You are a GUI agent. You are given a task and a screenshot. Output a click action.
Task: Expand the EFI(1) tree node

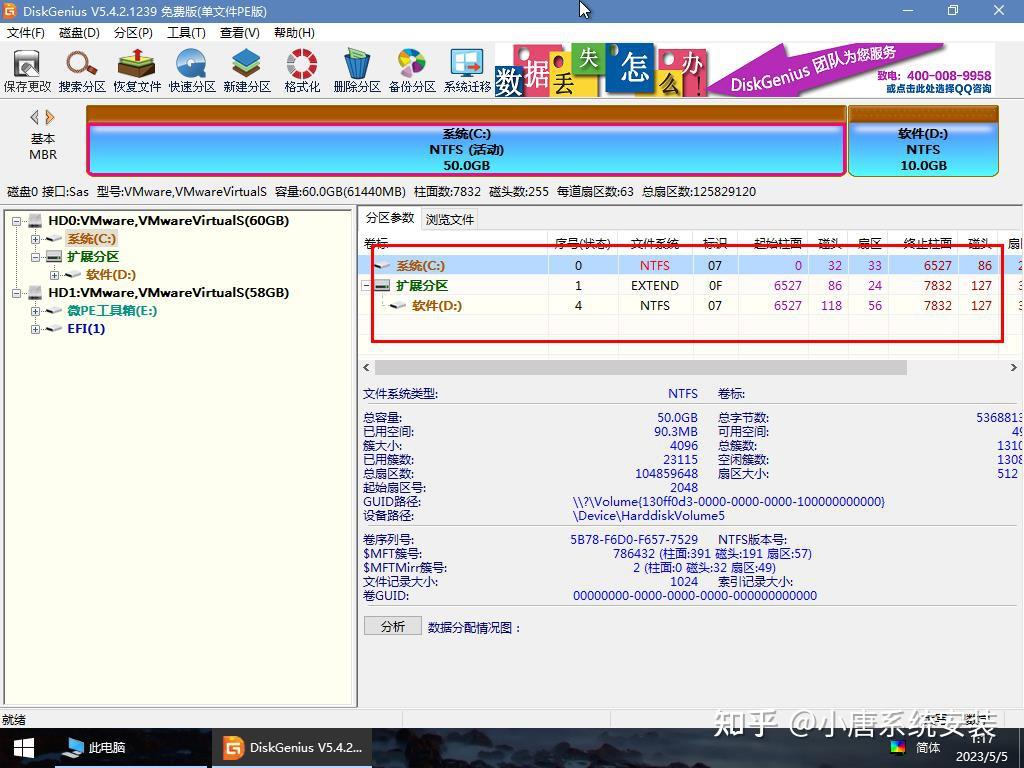(x=35, y=328)
